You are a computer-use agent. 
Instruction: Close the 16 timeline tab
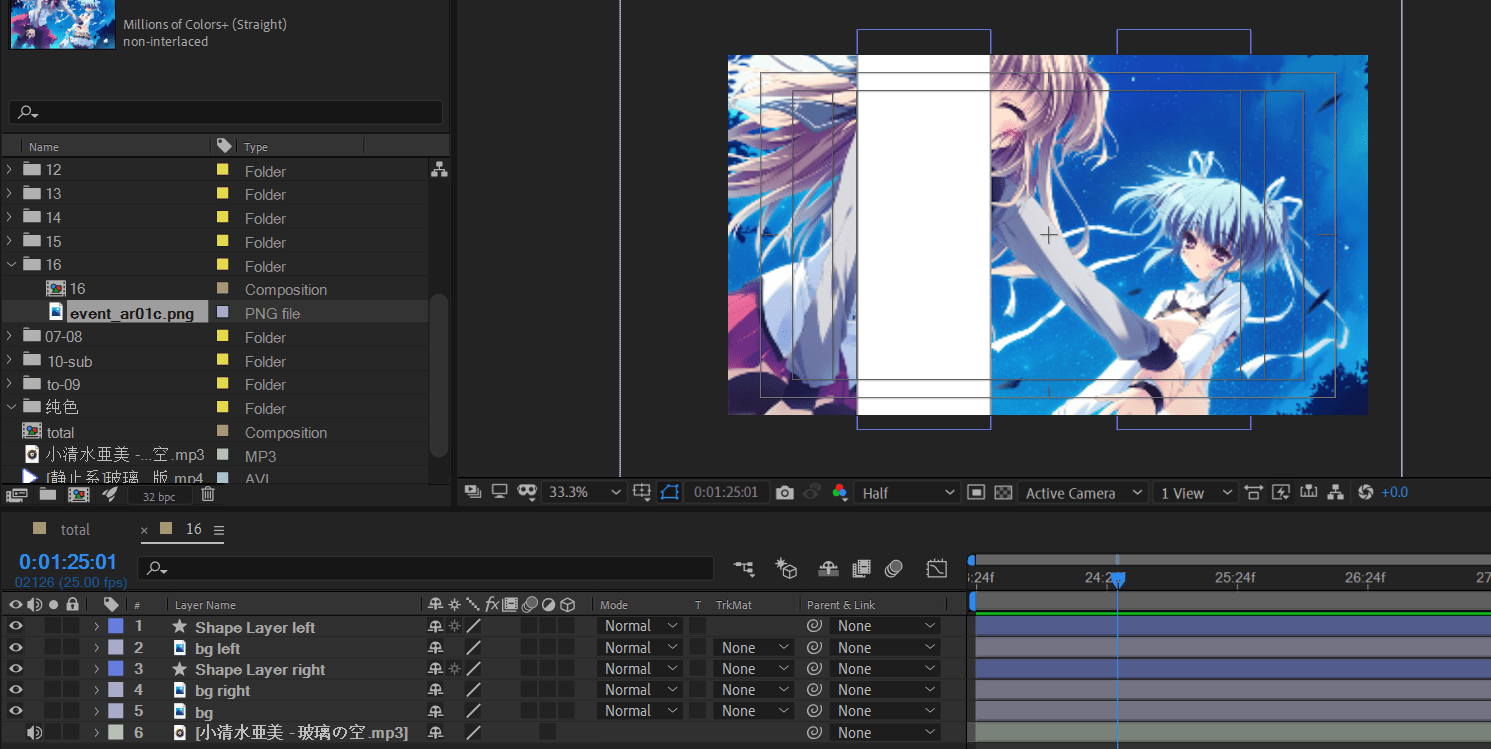(144, 530)
